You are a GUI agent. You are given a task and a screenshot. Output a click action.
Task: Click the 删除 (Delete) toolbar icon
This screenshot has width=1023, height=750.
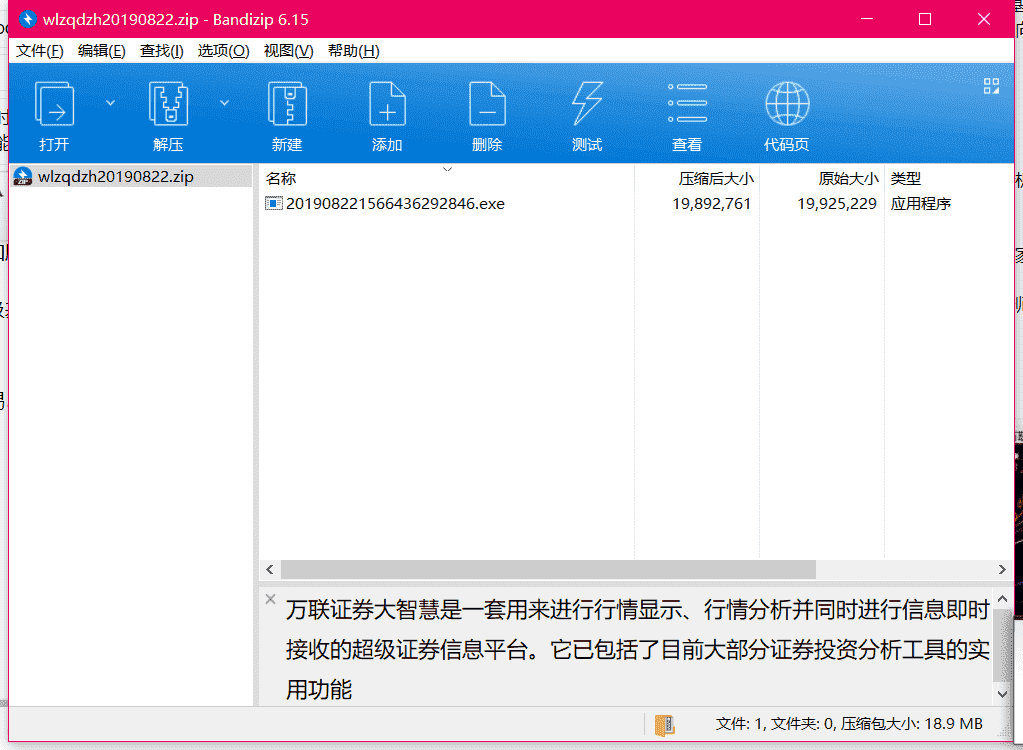pyautogui.click(x=487, y=104)
